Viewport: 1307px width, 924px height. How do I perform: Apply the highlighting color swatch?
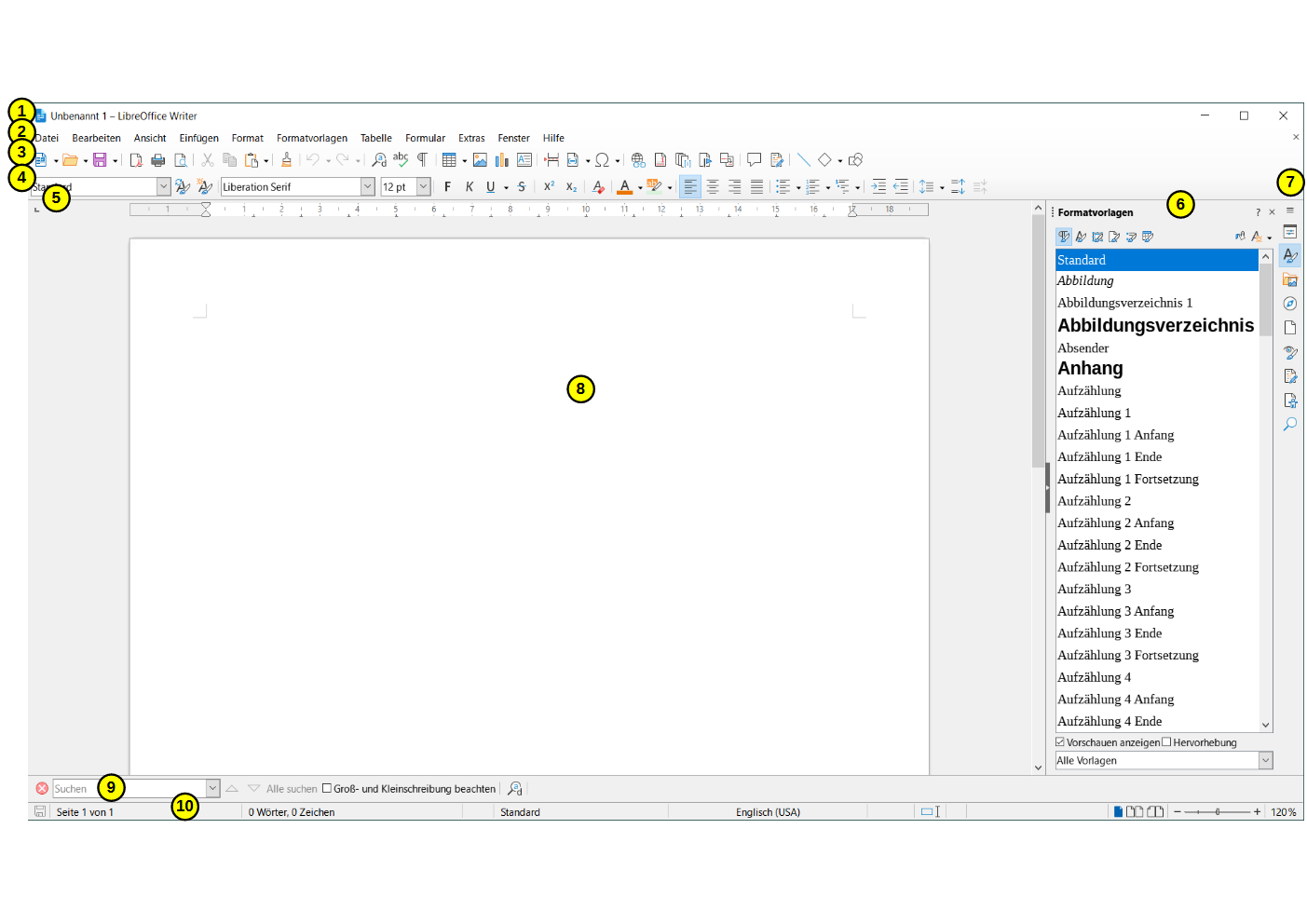point(655,187)
